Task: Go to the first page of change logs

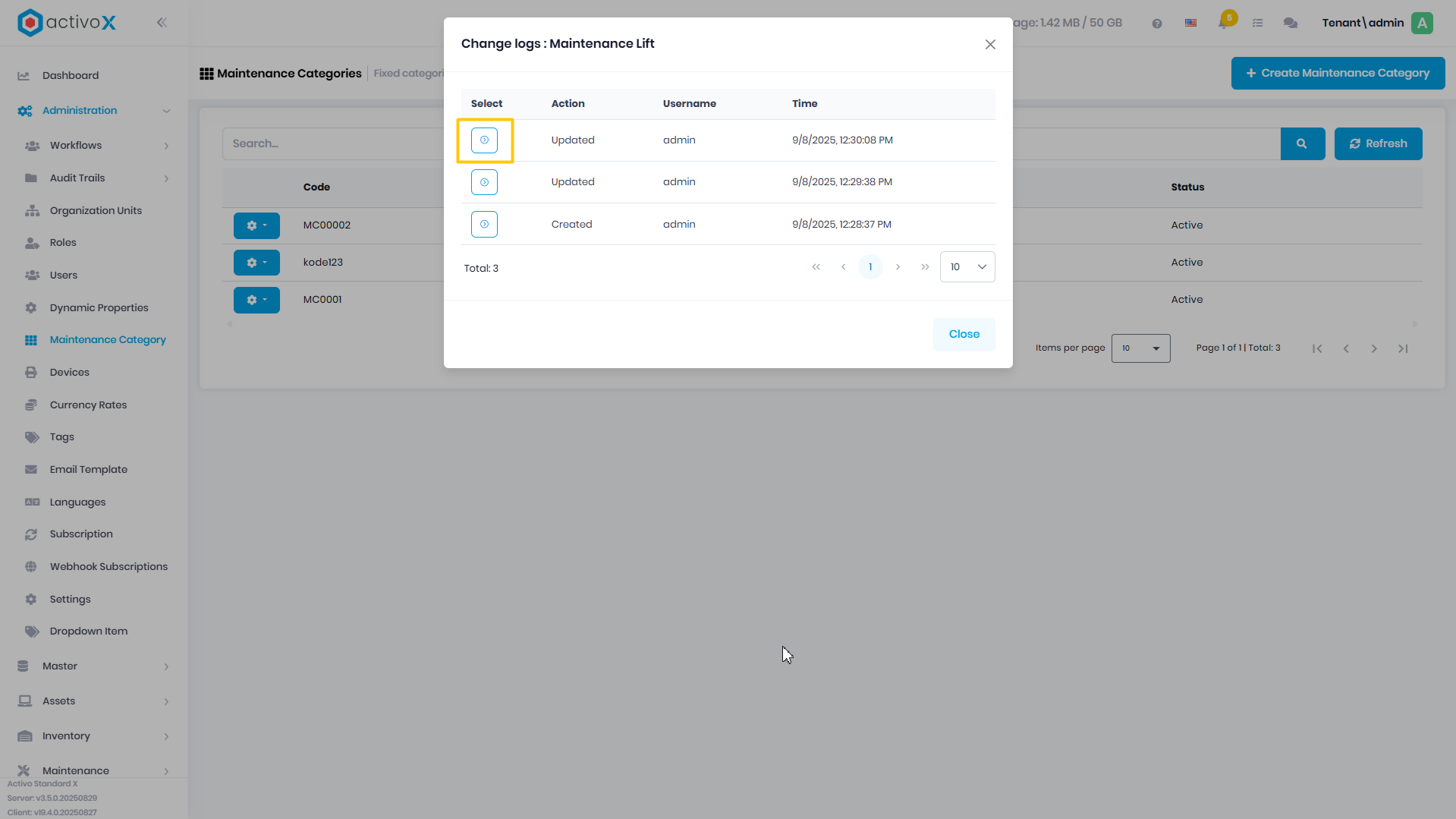Action: click(816, 267)
